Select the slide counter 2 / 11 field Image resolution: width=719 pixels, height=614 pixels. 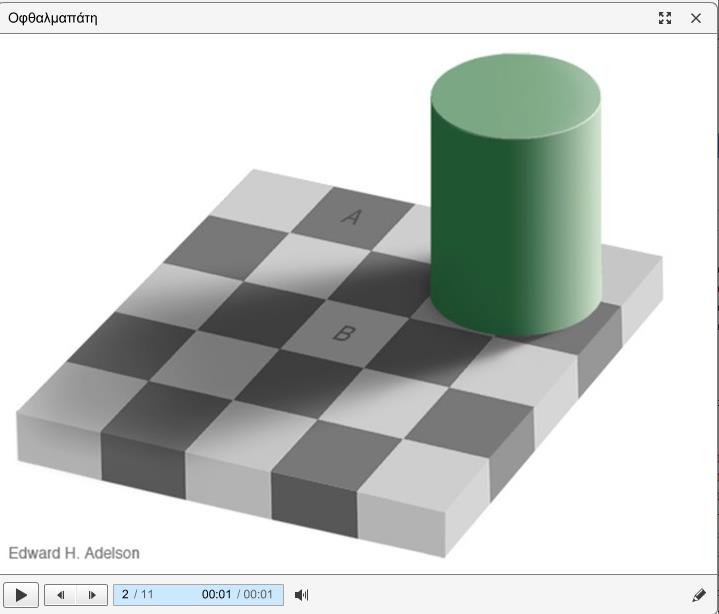click(x=138, y=595)
